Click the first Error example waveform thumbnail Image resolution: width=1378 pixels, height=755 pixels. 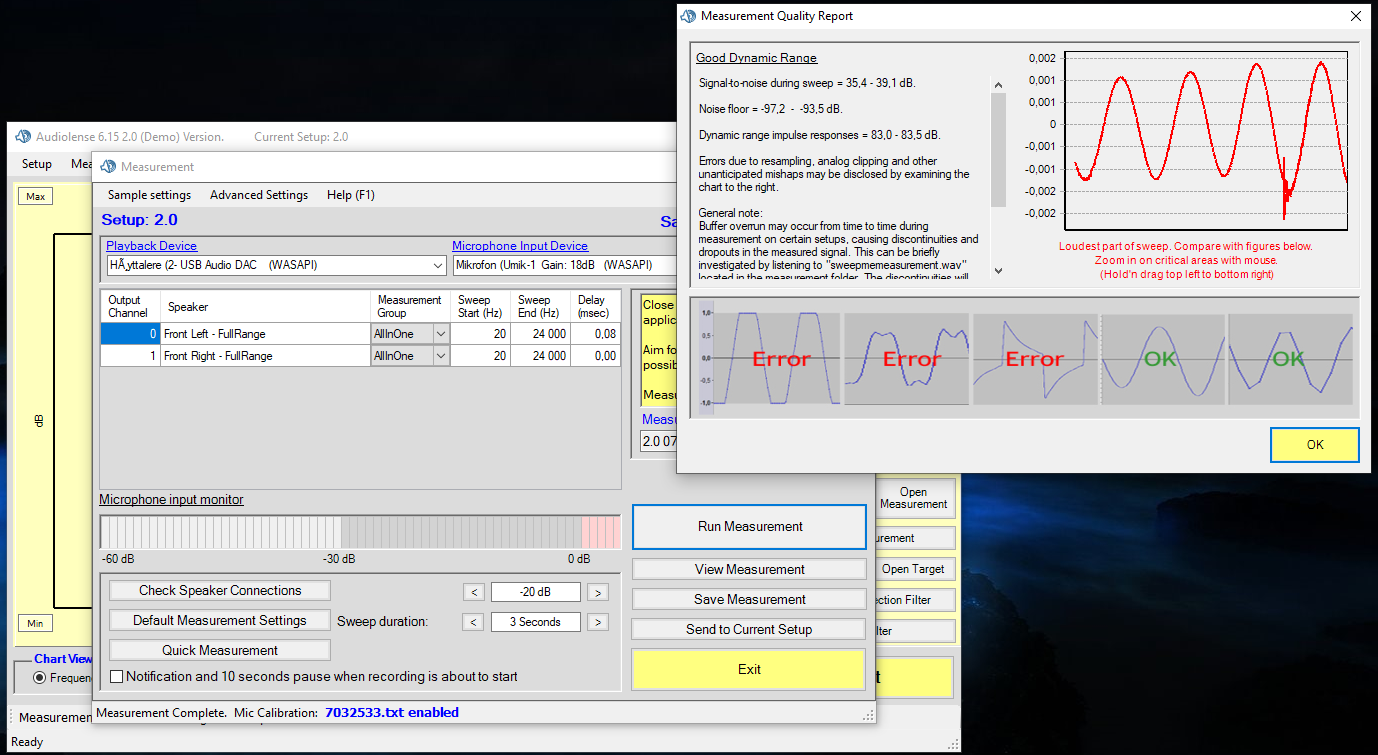tap(768, 358)
